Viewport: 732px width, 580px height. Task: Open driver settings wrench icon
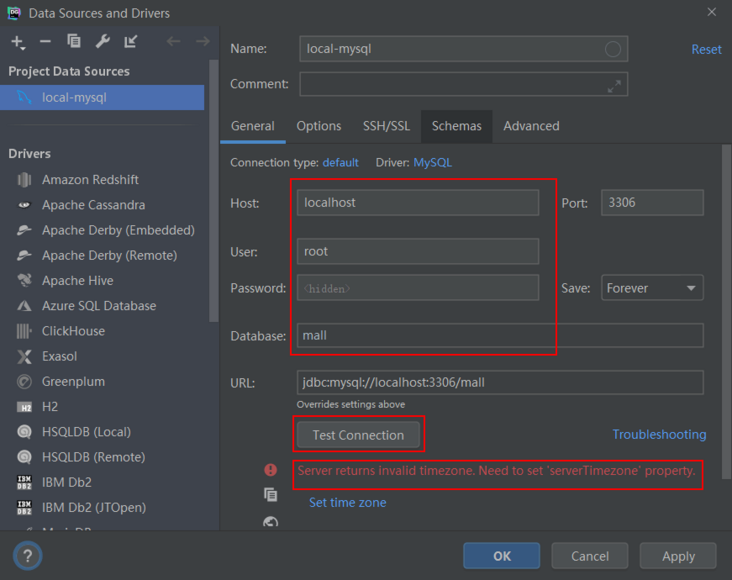(102, 42)
